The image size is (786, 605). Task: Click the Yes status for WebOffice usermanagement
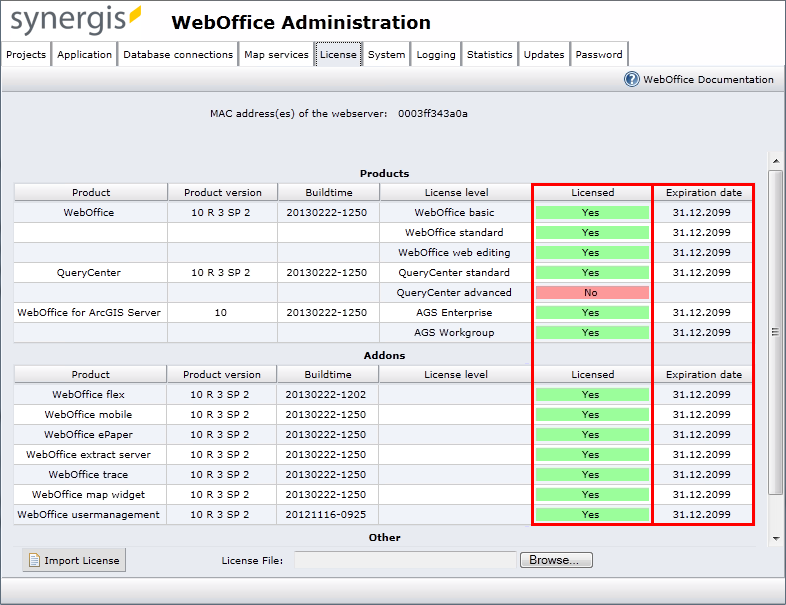coord(592,515)
